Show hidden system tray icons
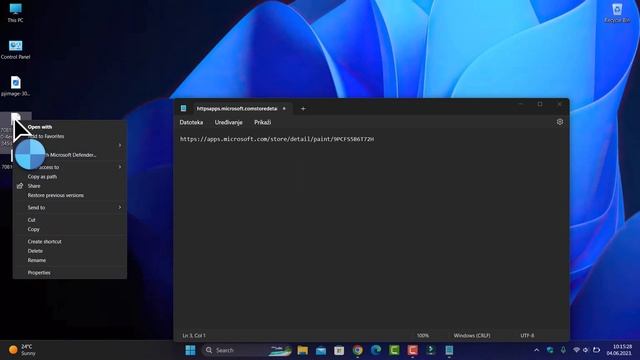 (536, 350)
